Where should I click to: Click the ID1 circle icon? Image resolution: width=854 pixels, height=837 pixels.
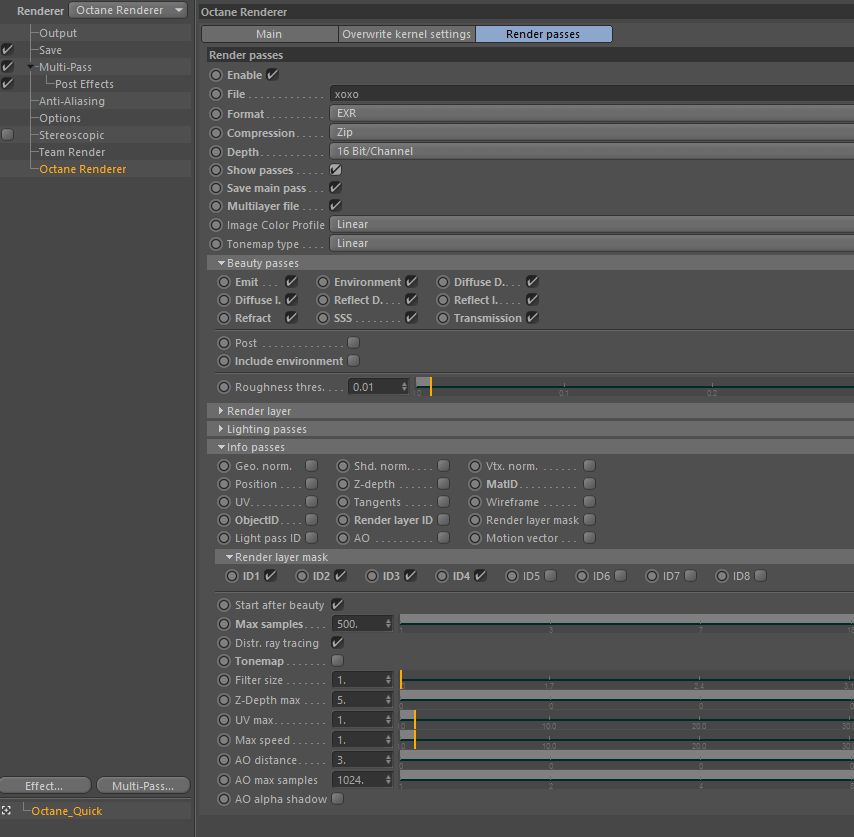pyautogui.click(x=232, y=576)
